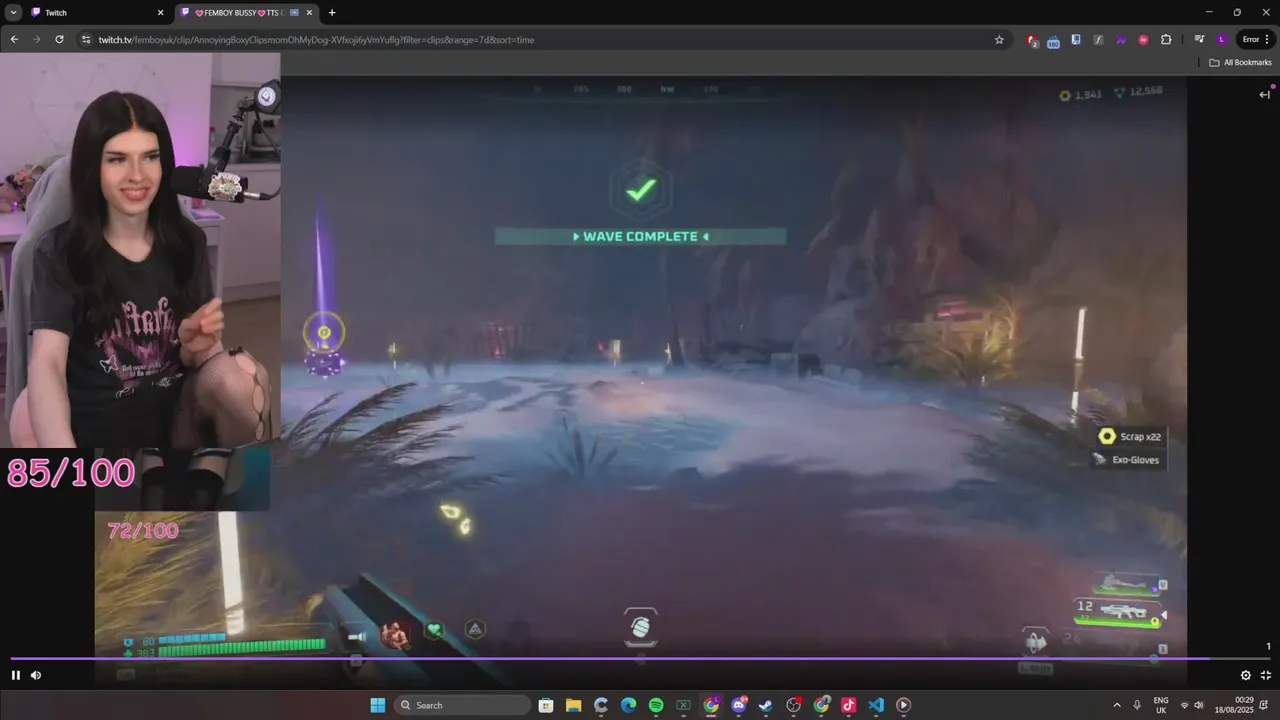The image size is (1280, 720).
Task: Open Wi-Fi network quick settings
Action: tap(1185, 705)
